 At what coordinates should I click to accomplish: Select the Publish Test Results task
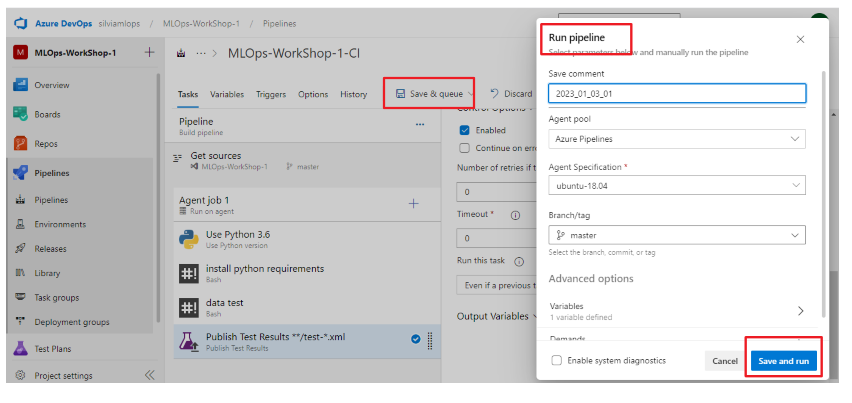pos(307,341)
